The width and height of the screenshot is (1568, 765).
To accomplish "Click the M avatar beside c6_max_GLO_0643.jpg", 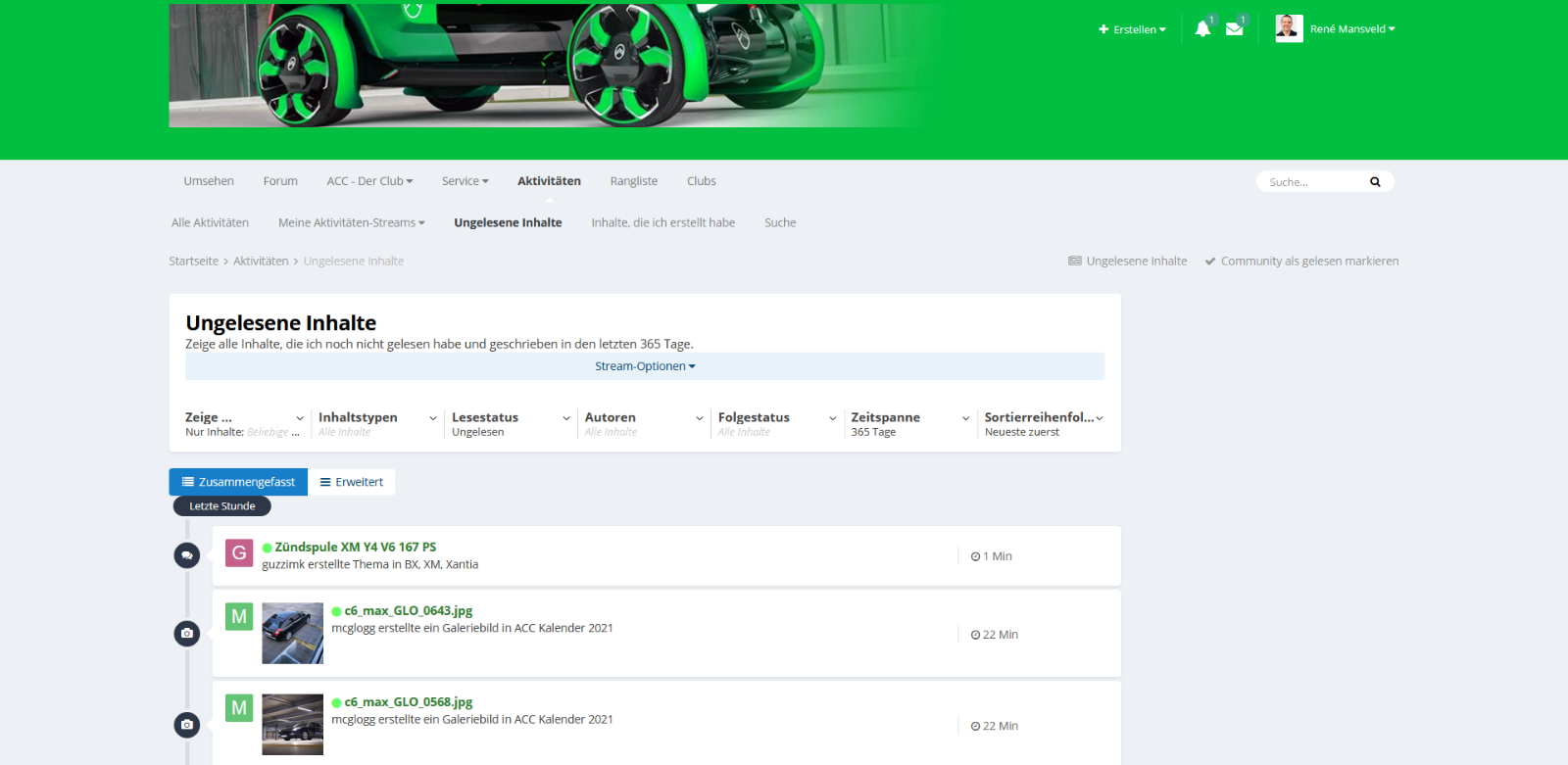I will click(239, 616).
